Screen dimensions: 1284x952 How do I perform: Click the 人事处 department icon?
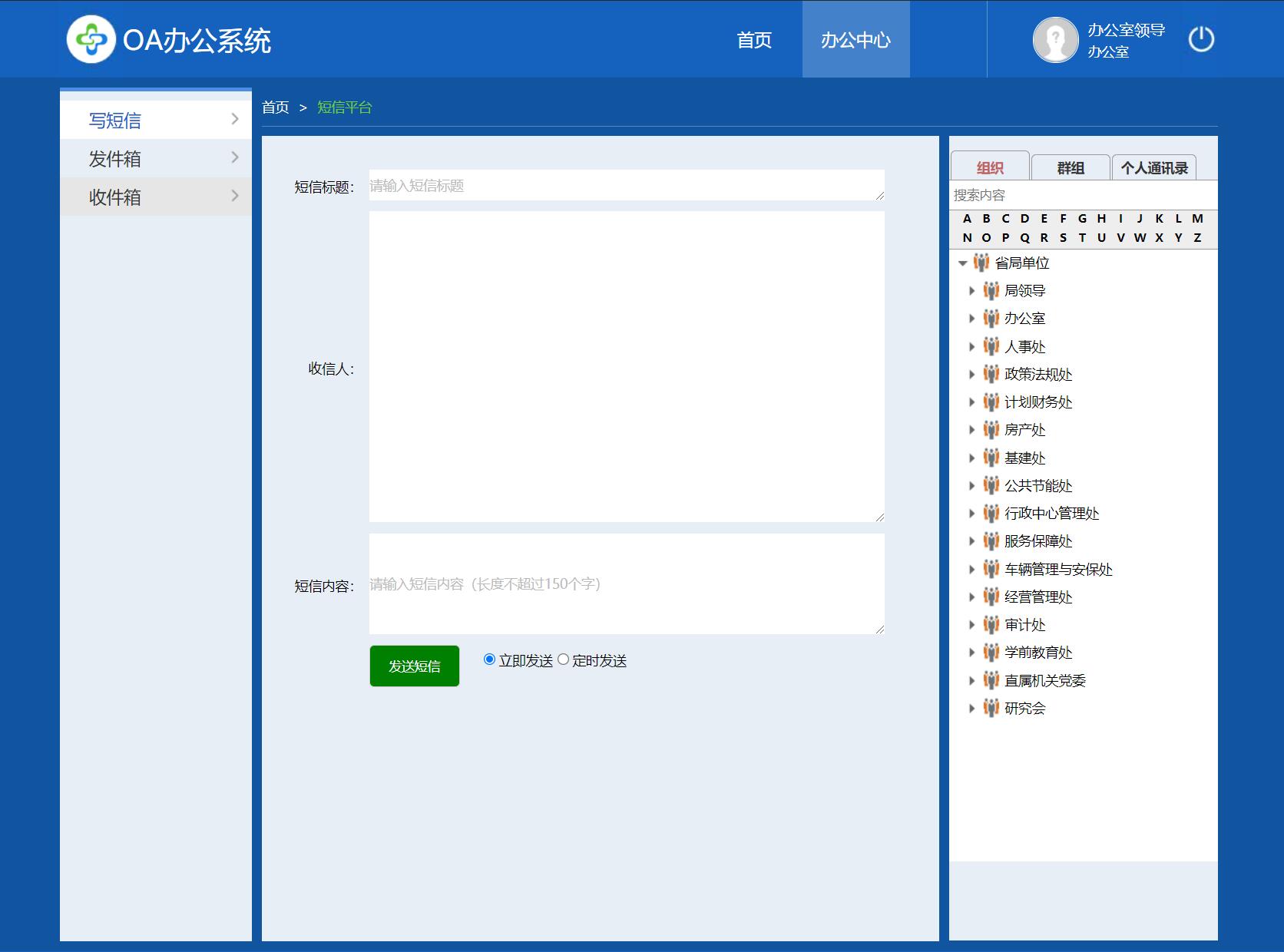tap(991, 347)
